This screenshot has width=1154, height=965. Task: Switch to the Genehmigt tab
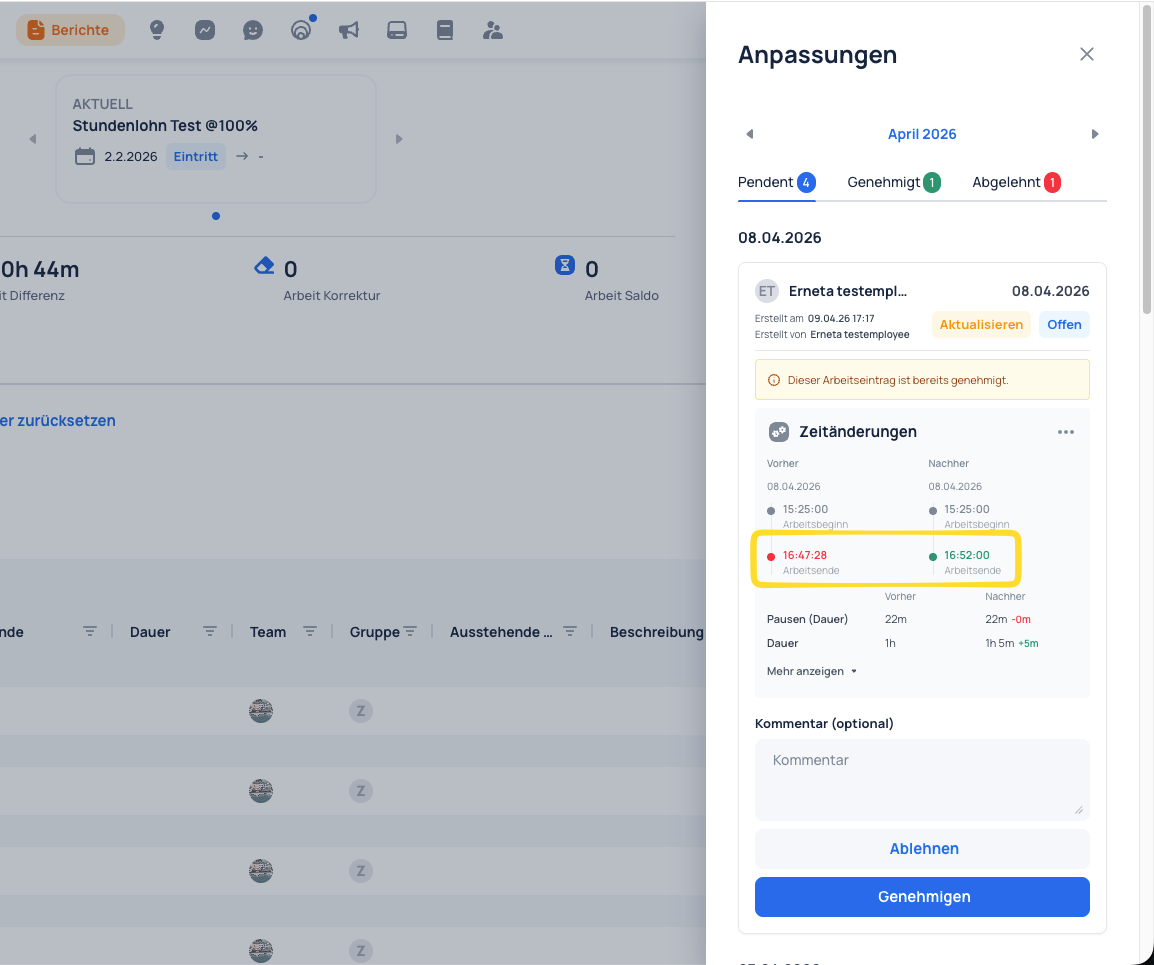[893, 183]
